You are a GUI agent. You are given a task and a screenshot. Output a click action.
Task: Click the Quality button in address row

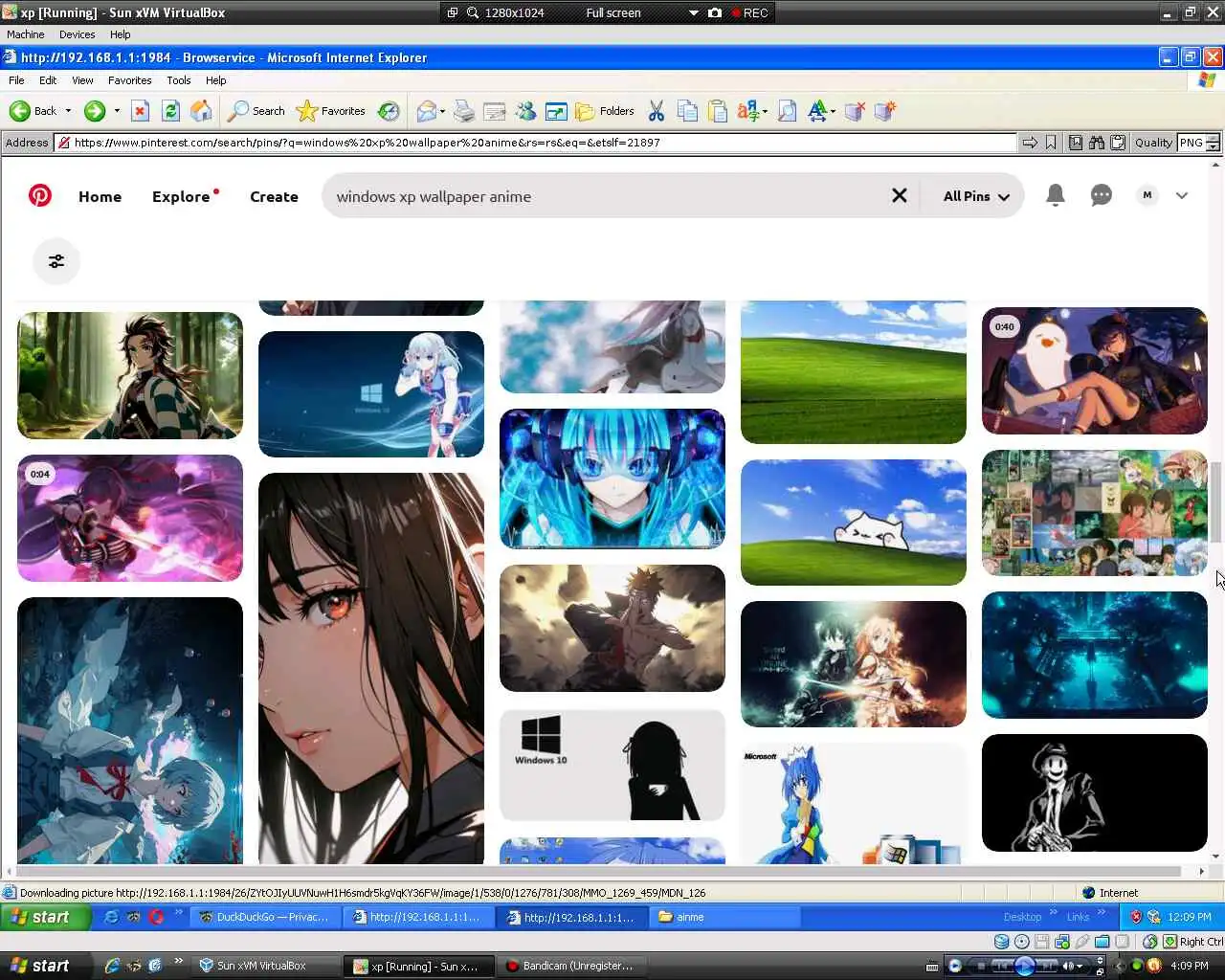1153,143
